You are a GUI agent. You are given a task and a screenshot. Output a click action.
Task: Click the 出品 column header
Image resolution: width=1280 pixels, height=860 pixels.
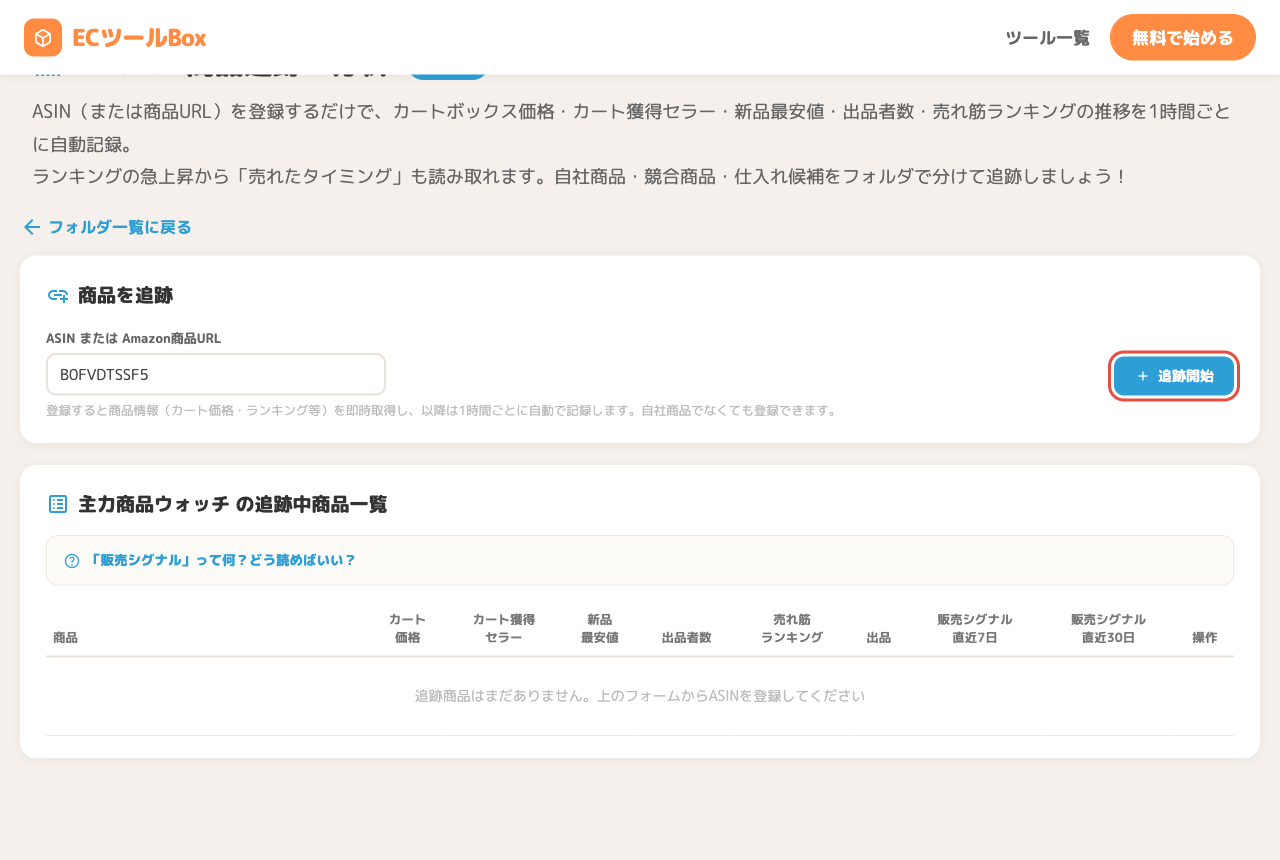point(879,637)
